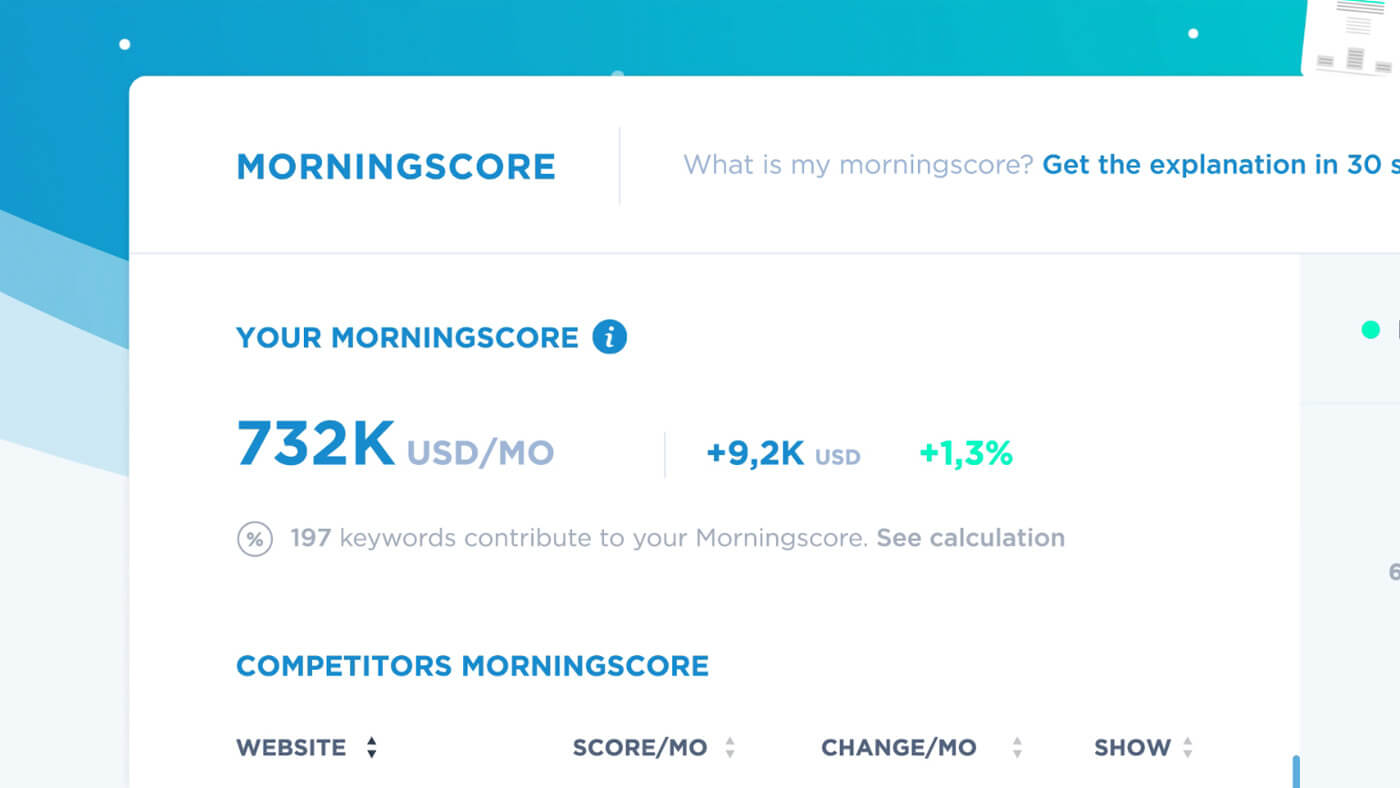This screenshot has height=788, width=1400.
Task: Click the sort arrows next to Show
Action: (x=1188, y=747)
